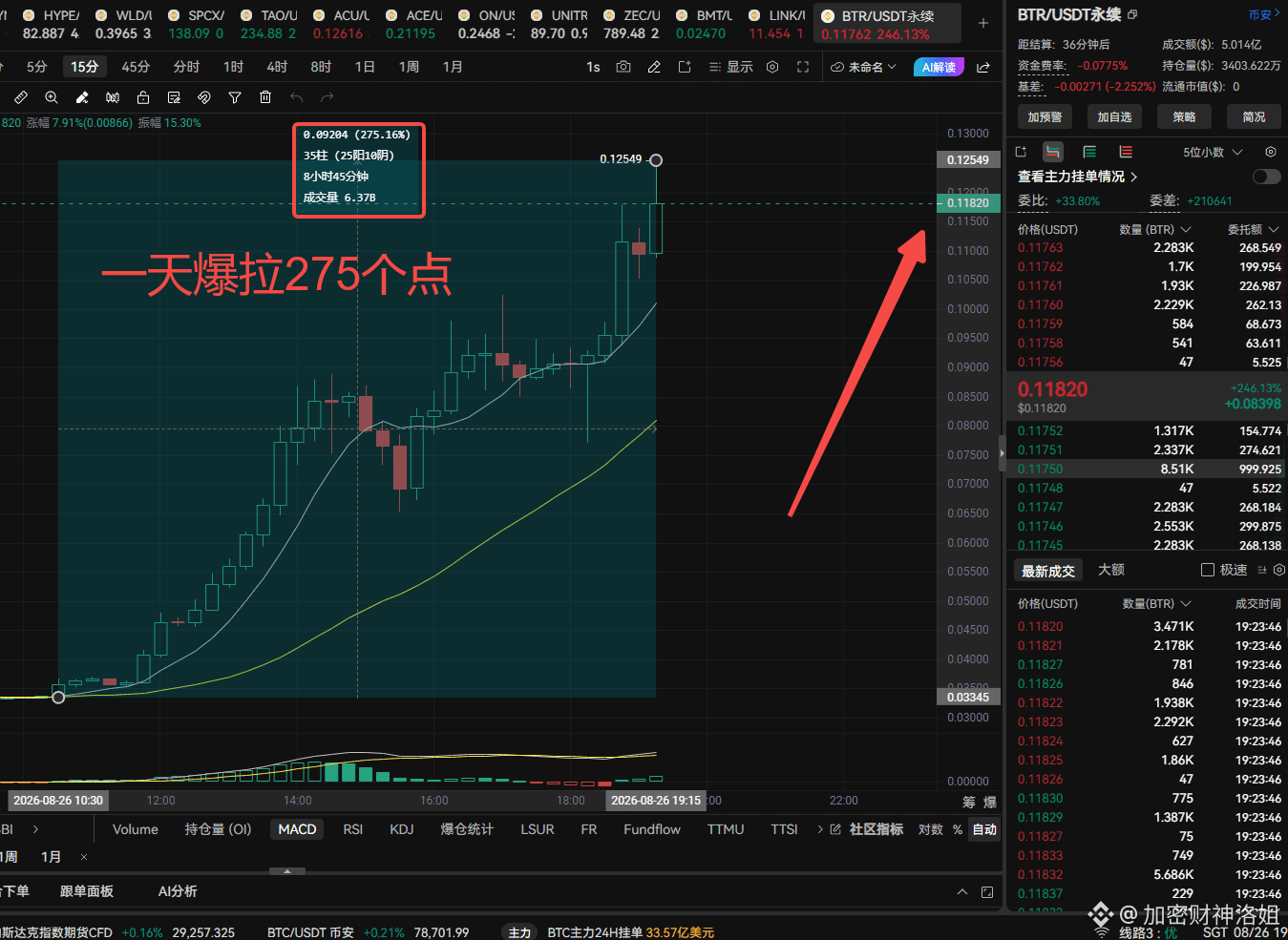Click the 简况 button

click(x=1255, y=116)
